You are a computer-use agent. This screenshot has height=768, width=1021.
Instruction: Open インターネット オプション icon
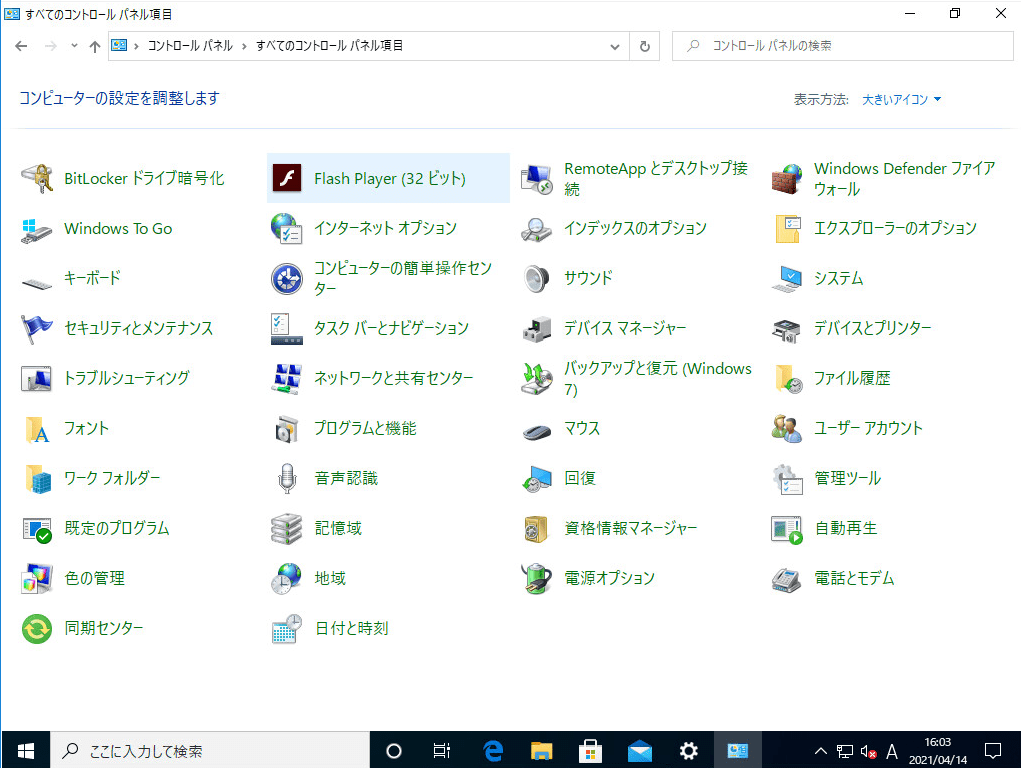(x=287, y=229)
